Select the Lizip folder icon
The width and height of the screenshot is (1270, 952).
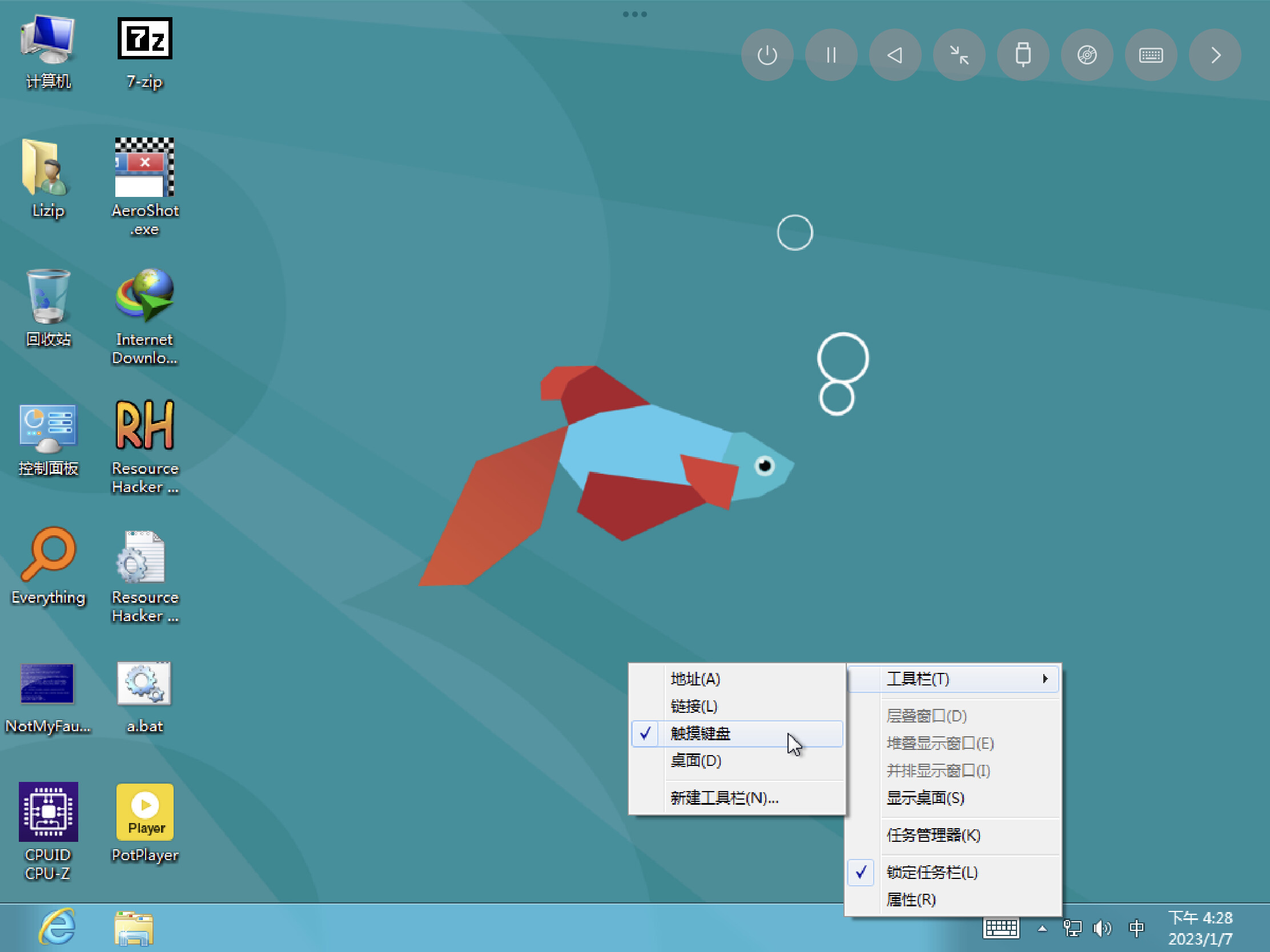click(x=47, y=179)
